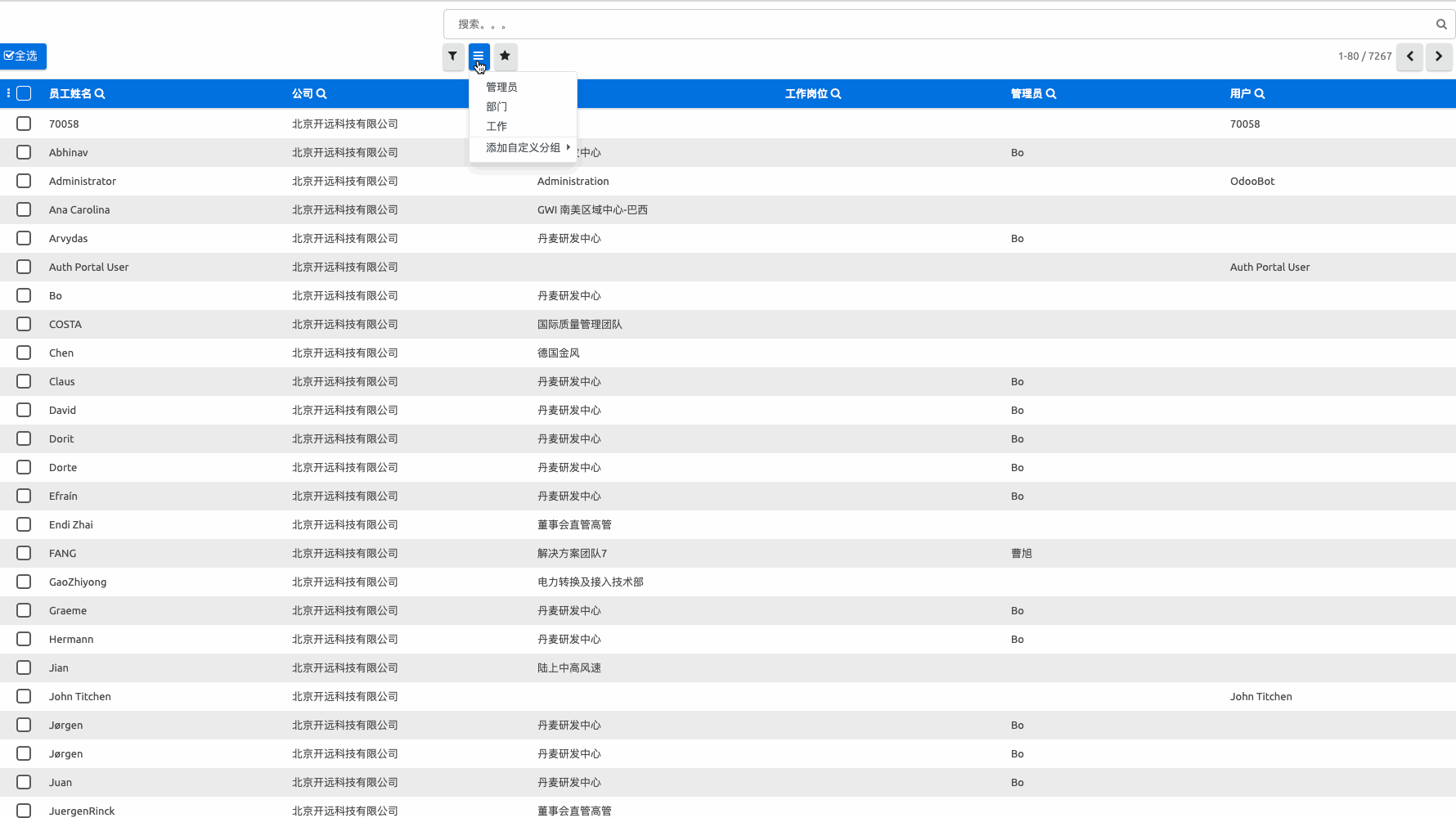Viewport: 1456px width, 818px height.
Task: Click the filter funnel icon
Action: tap(453, 56)
